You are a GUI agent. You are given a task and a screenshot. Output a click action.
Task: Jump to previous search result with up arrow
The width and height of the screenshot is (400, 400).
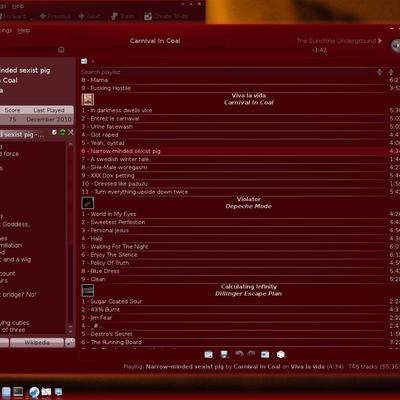[391, 72]
